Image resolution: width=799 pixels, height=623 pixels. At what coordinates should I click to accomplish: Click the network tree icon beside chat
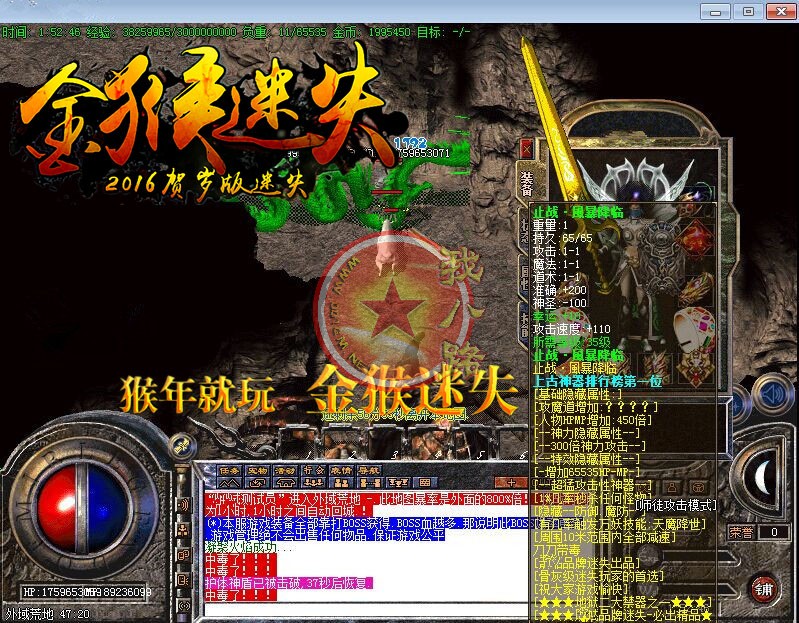[183, 530]
